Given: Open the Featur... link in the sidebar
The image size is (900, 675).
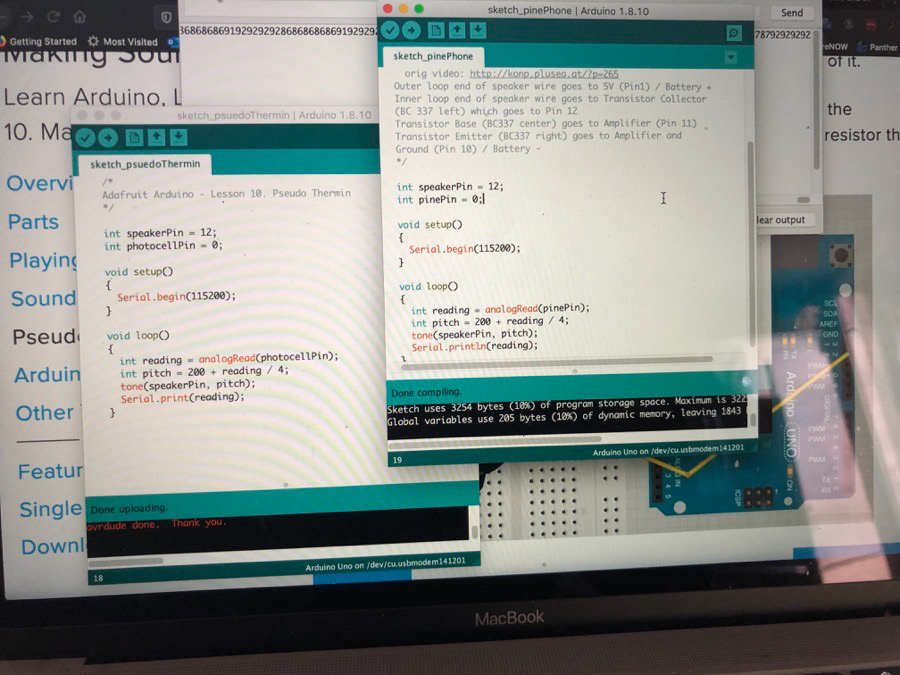Looking at the screenshot, I should click(x=51, y=471).
